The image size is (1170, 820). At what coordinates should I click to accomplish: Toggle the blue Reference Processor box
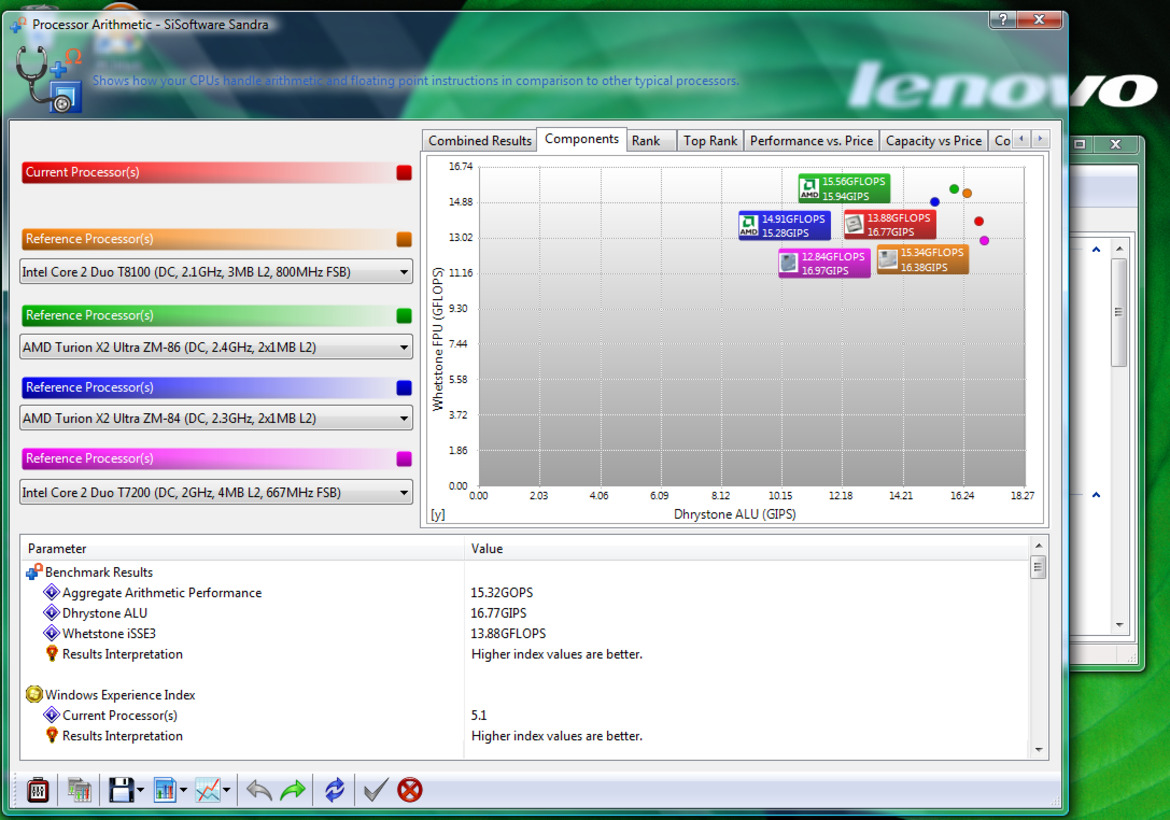(404, 387)
